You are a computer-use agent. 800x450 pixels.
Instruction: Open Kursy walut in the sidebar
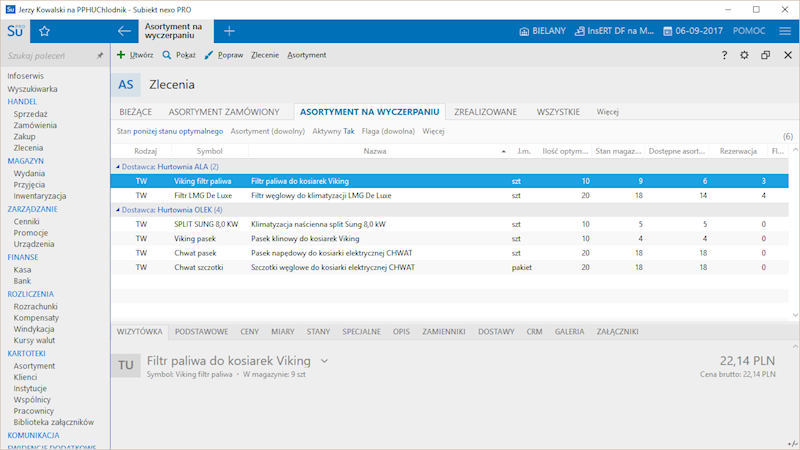34,340
